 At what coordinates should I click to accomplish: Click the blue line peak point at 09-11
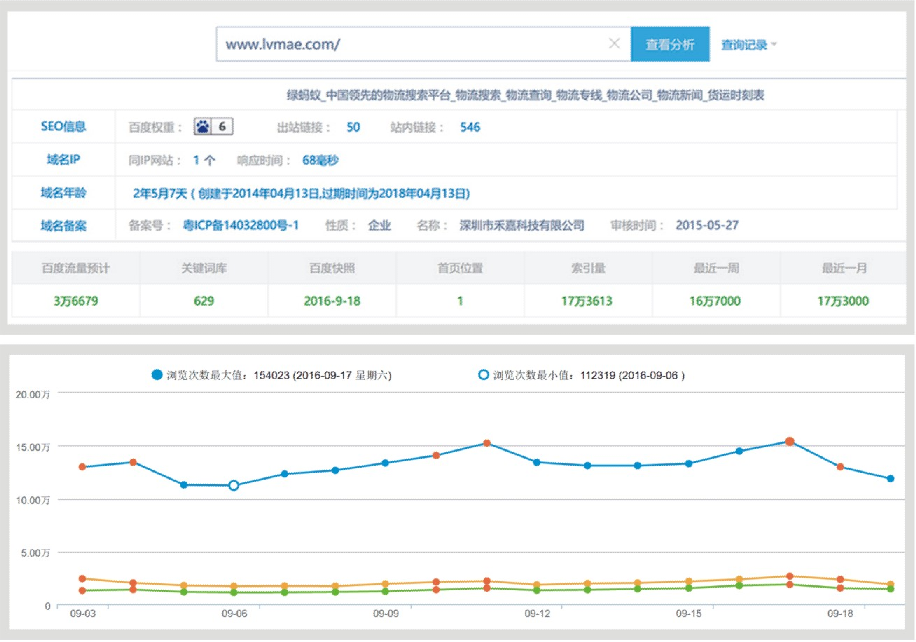[487, 443]
